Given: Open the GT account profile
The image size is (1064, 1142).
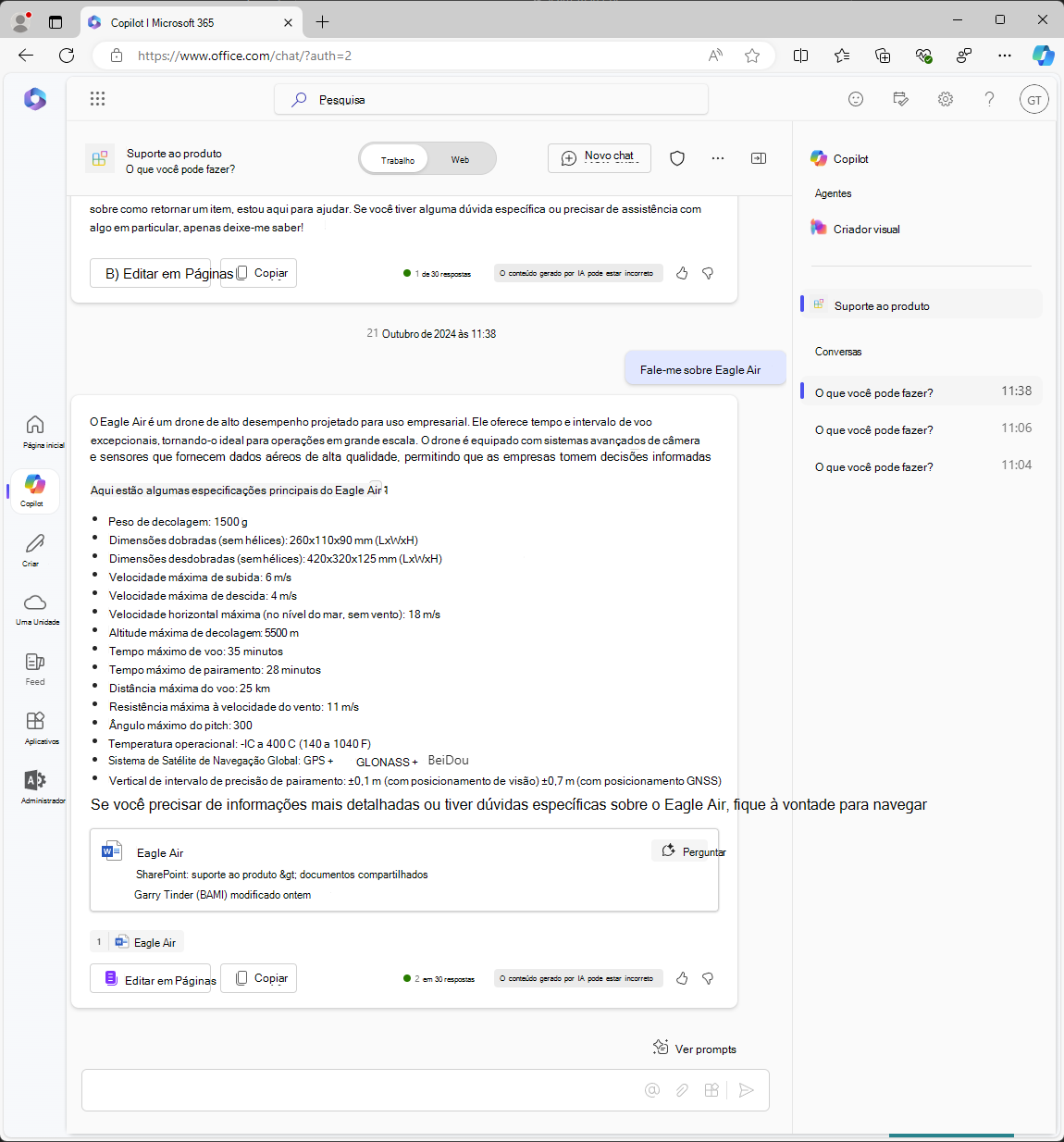Looking at the screenshot, I should 1034,100.
